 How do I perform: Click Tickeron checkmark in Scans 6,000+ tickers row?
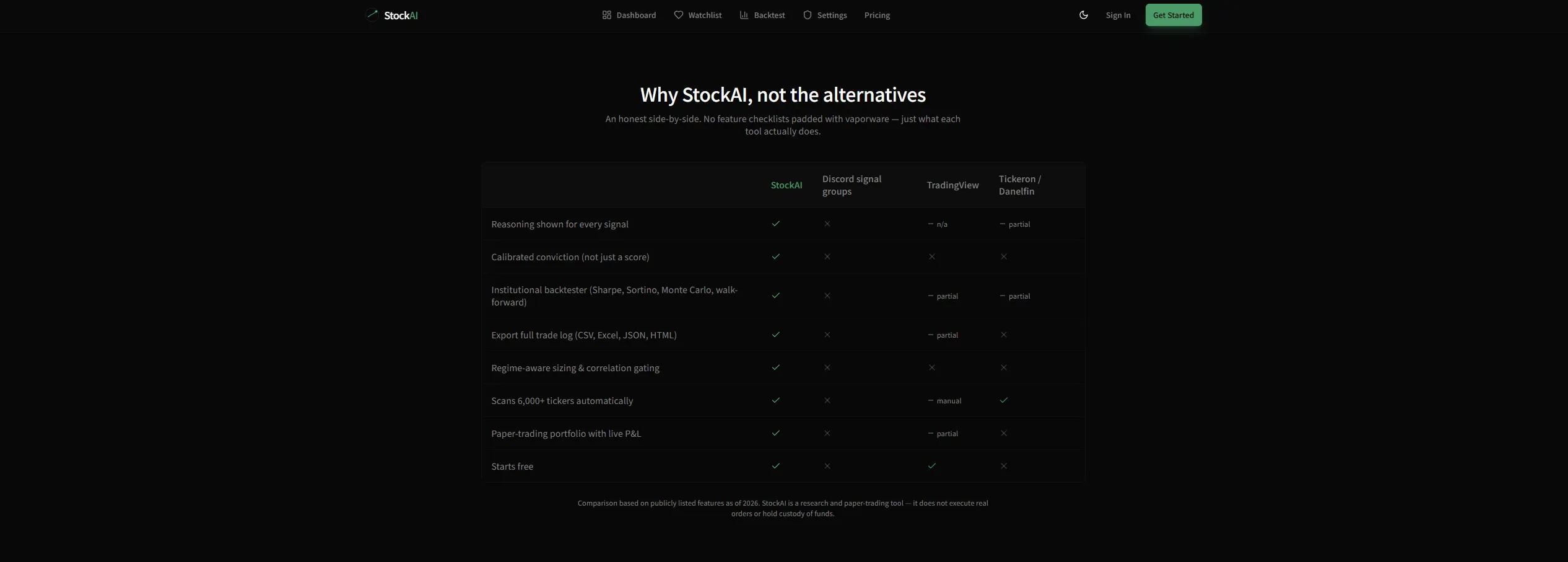coord(1004,400)
